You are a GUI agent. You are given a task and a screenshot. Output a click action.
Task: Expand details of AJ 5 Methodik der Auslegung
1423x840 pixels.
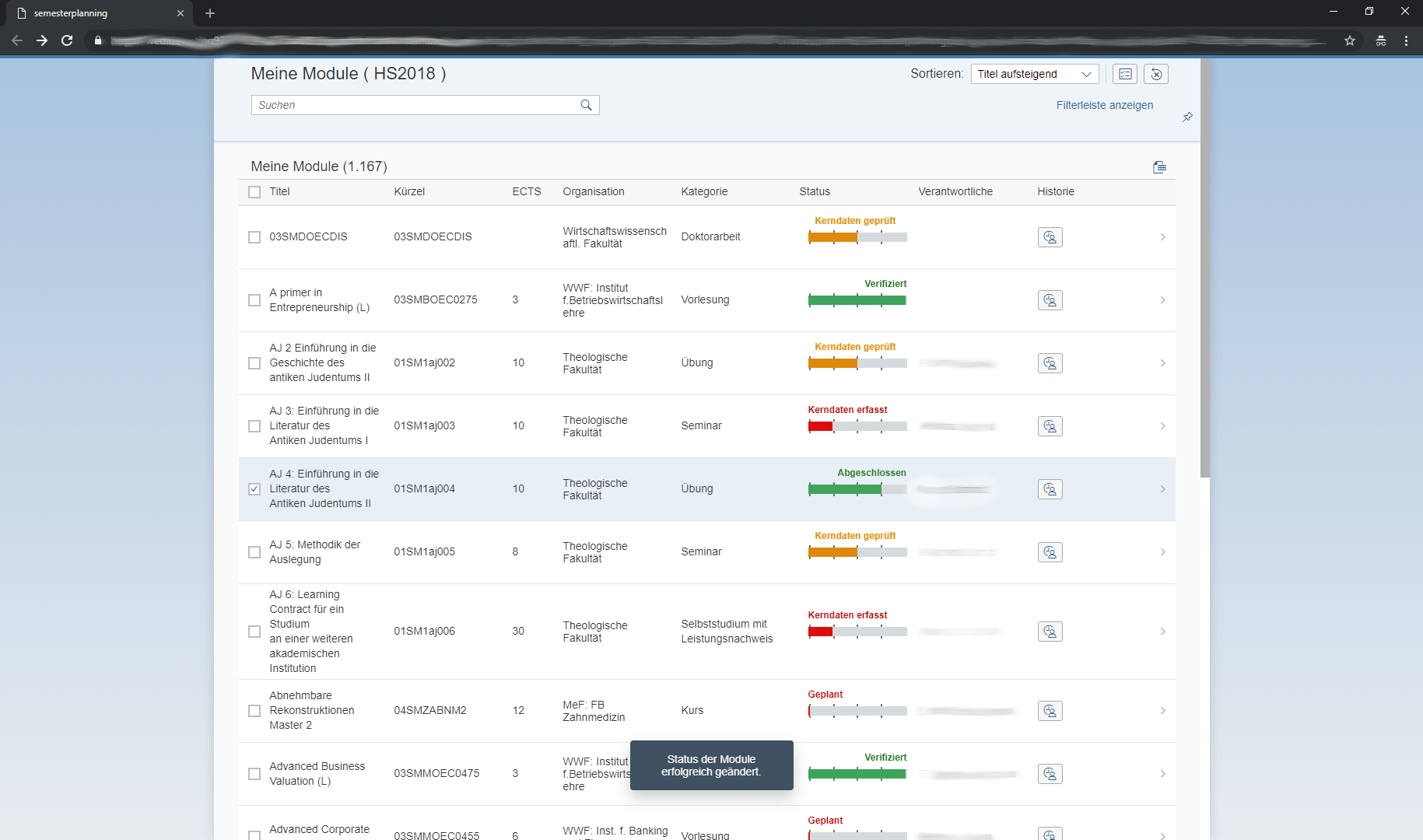coord(1162,552)
